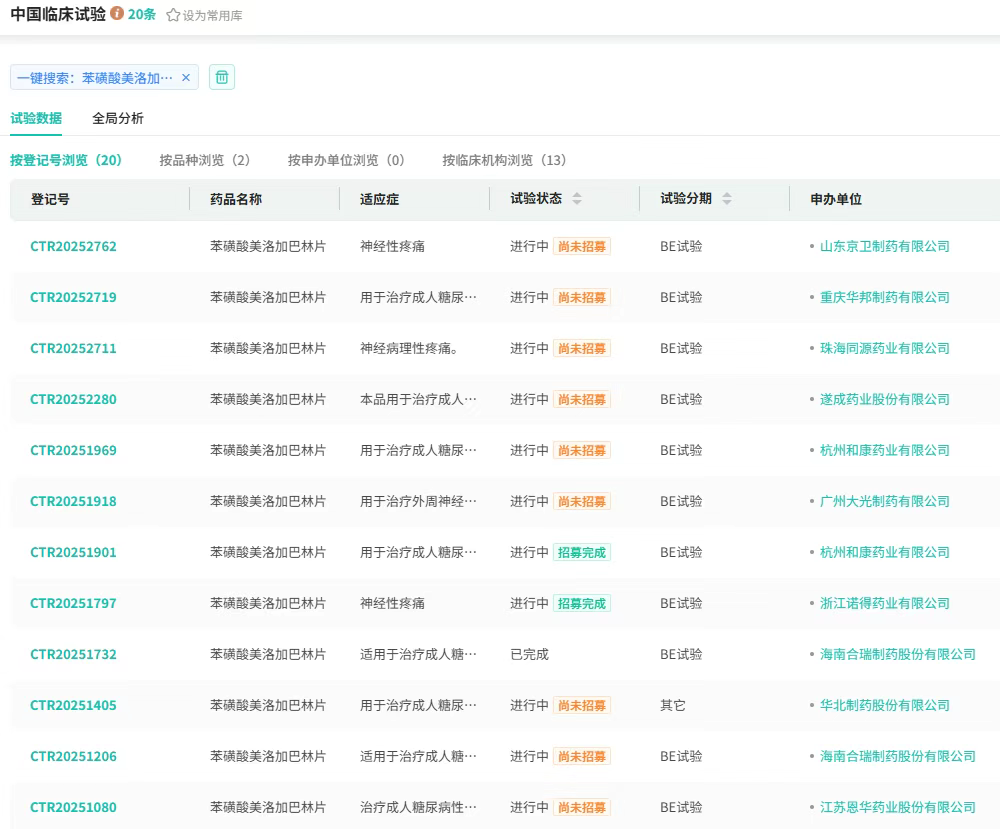Open trial record CTR20252762
Screen dimensions: 1000x829
[73, 246]
